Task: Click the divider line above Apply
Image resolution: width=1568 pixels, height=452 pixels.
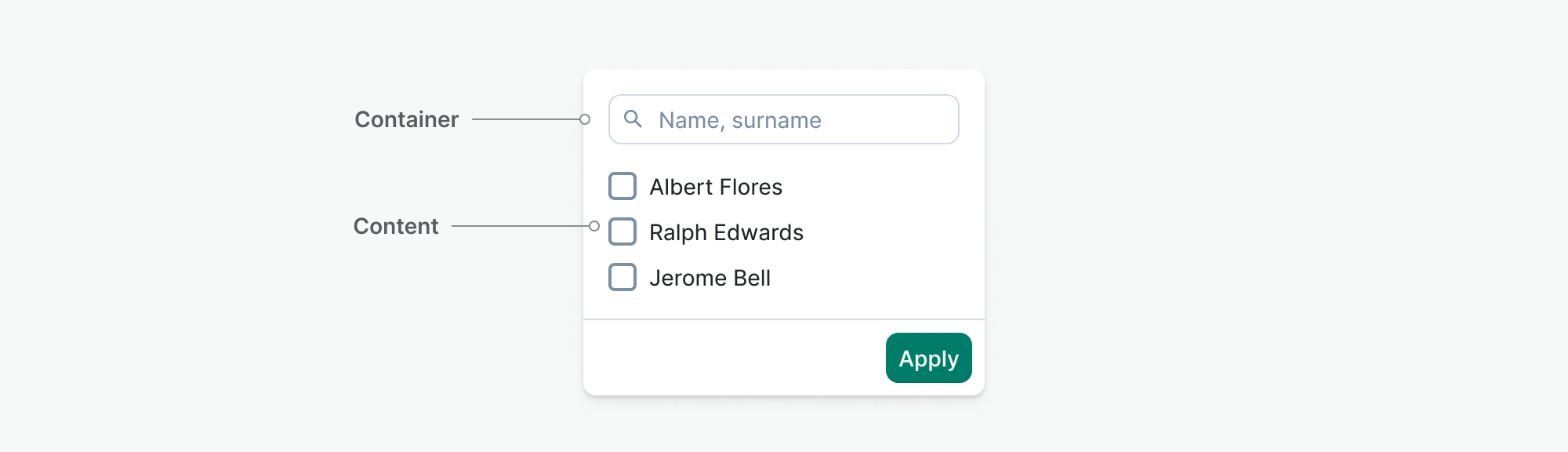Action: (x=784, y=319)
